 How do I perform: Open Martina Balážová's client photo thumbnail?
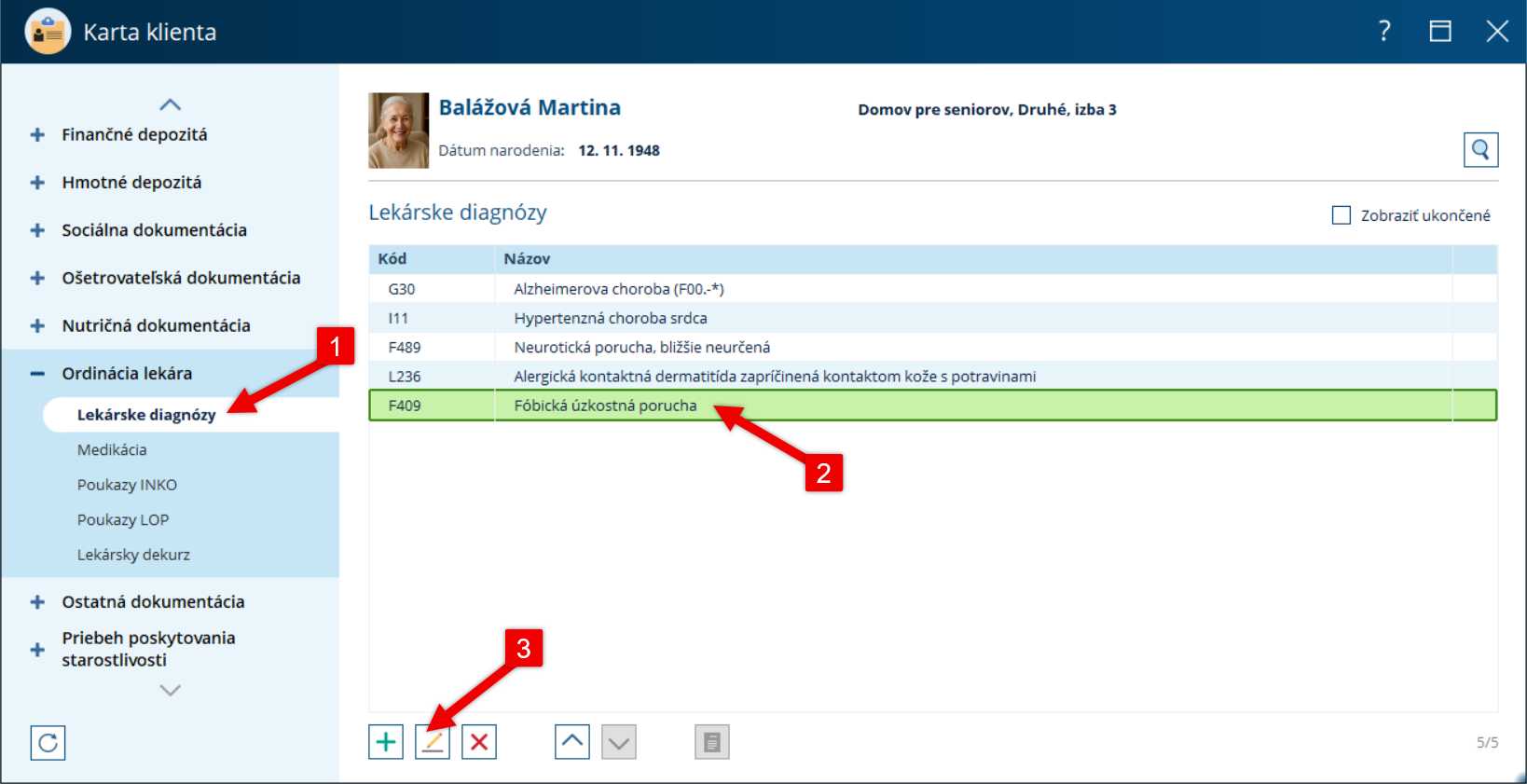pos(399,131)
